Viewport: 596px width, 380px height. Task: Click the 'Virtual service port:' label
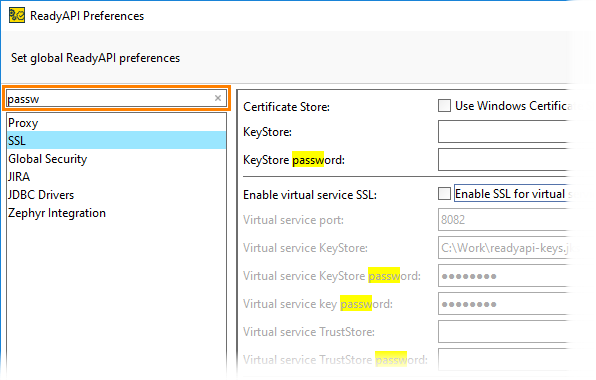click(x=293, y=220)
